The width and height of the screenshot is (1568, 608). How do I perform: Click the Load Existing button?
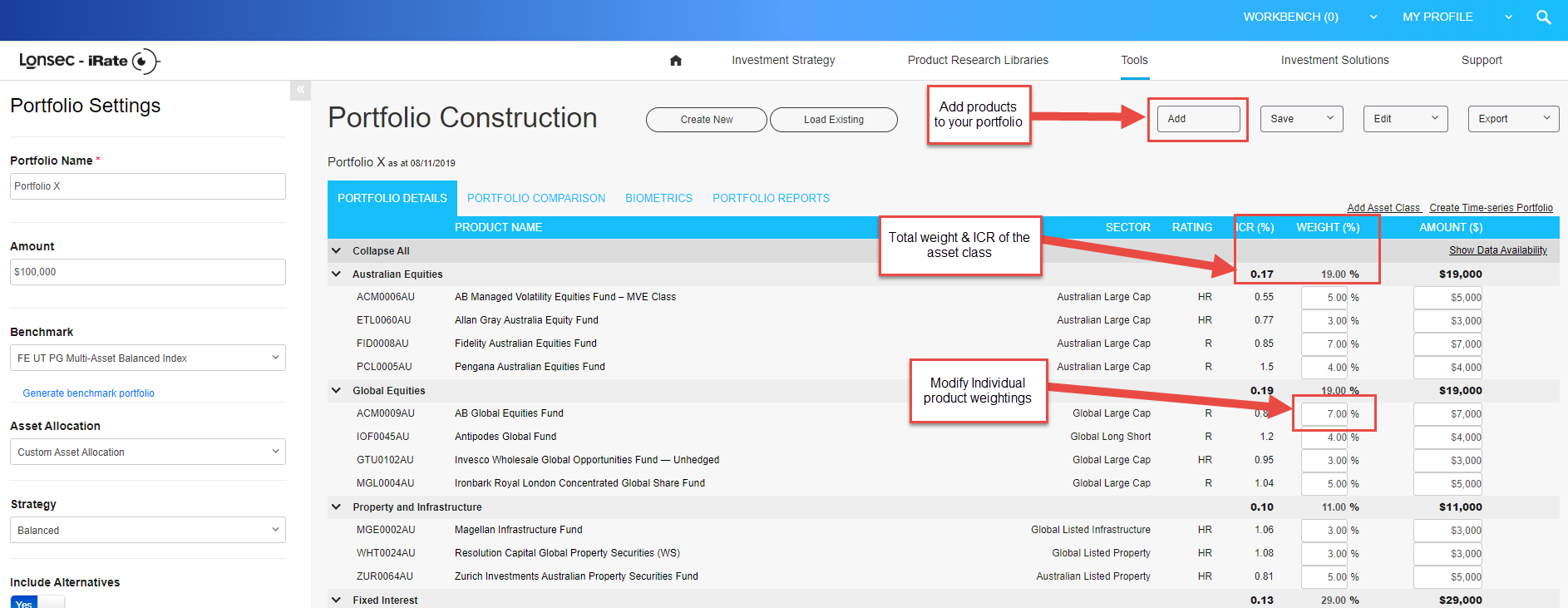tap(833, 120)
